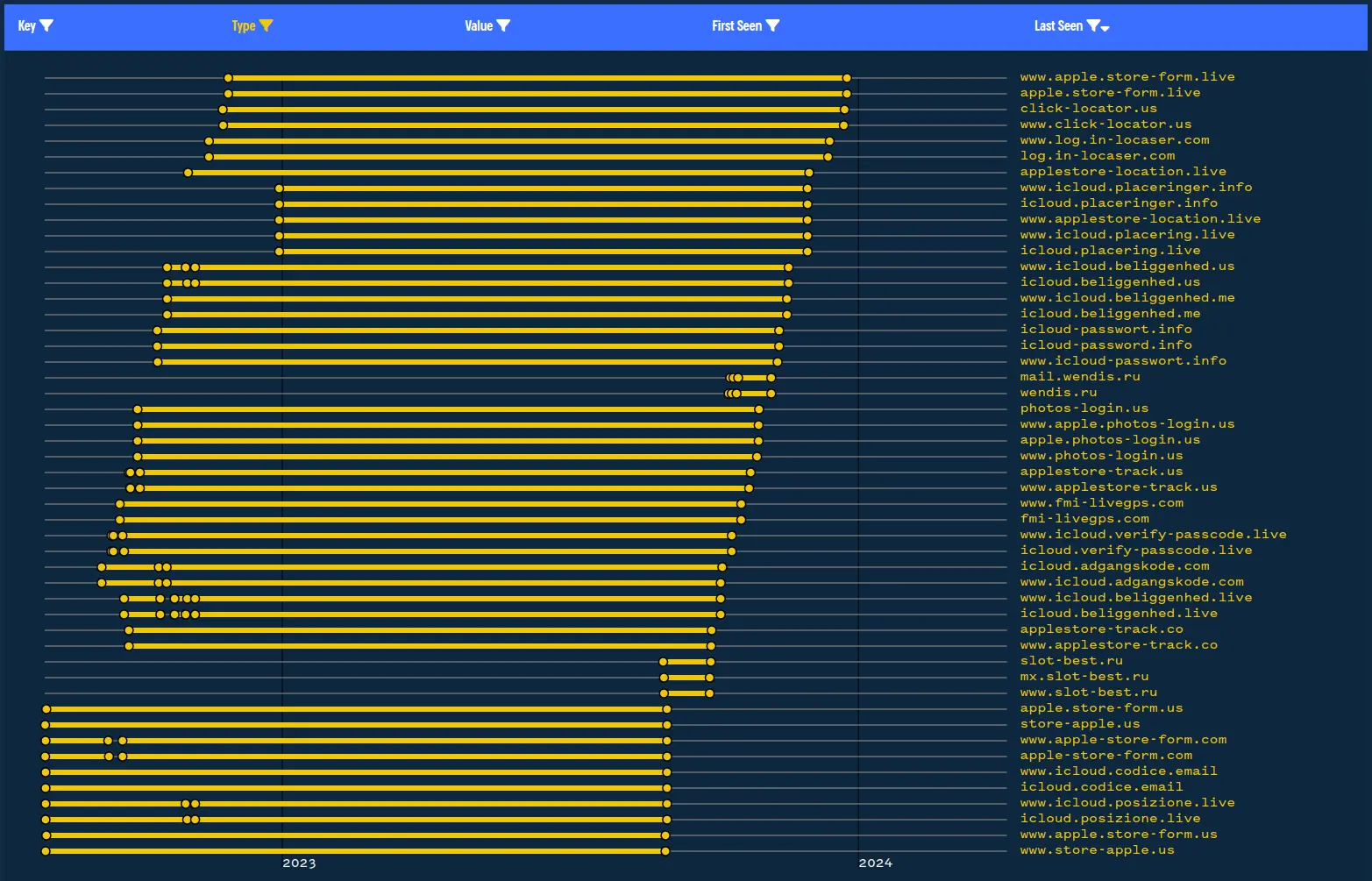Select the icloud-password.info label
Screen dimensions: 1372x881
[1106, 345]
